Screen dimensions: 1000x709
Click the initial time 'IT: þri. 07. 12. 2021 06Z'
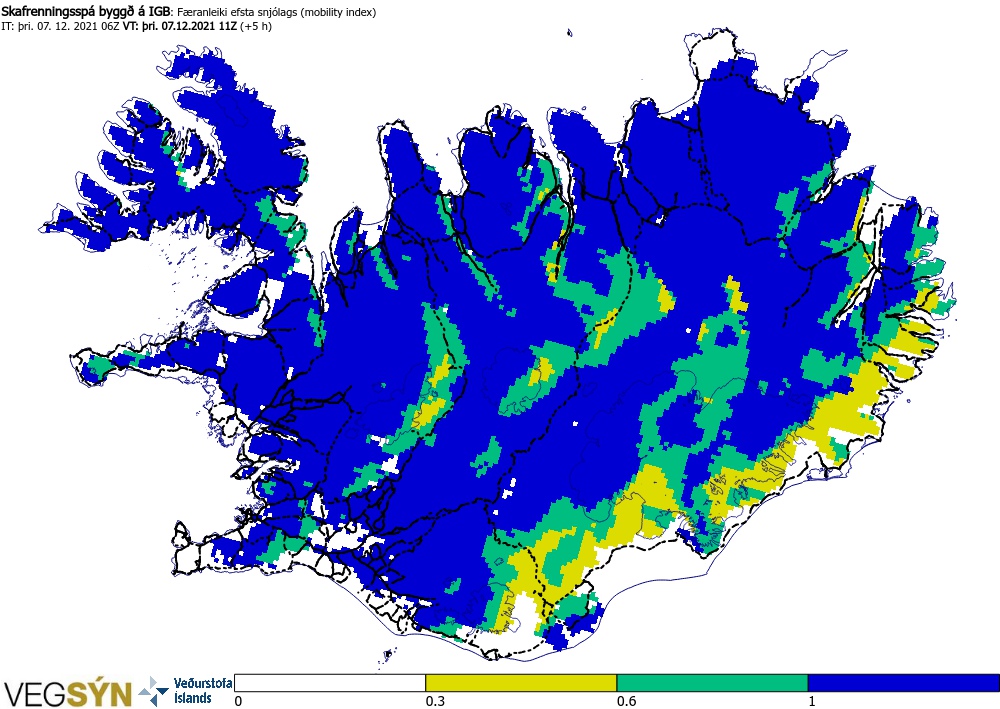[61, 26]
